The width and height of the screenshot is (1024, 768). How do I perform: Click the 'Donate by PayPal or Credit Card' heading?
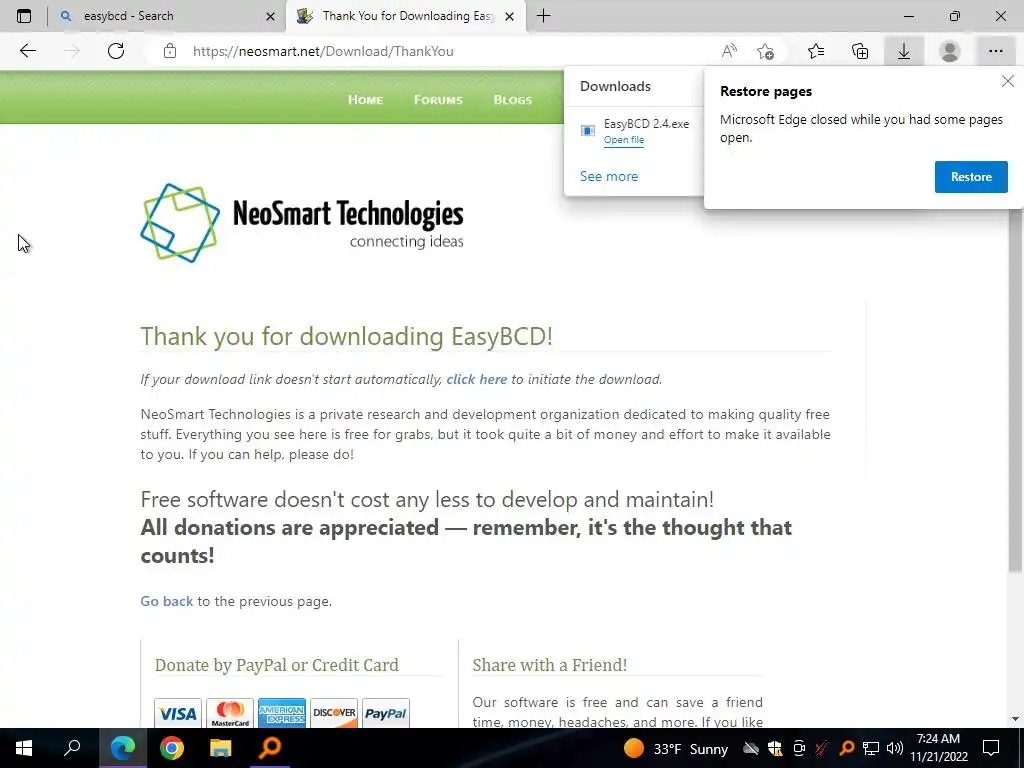pos(277,665)
